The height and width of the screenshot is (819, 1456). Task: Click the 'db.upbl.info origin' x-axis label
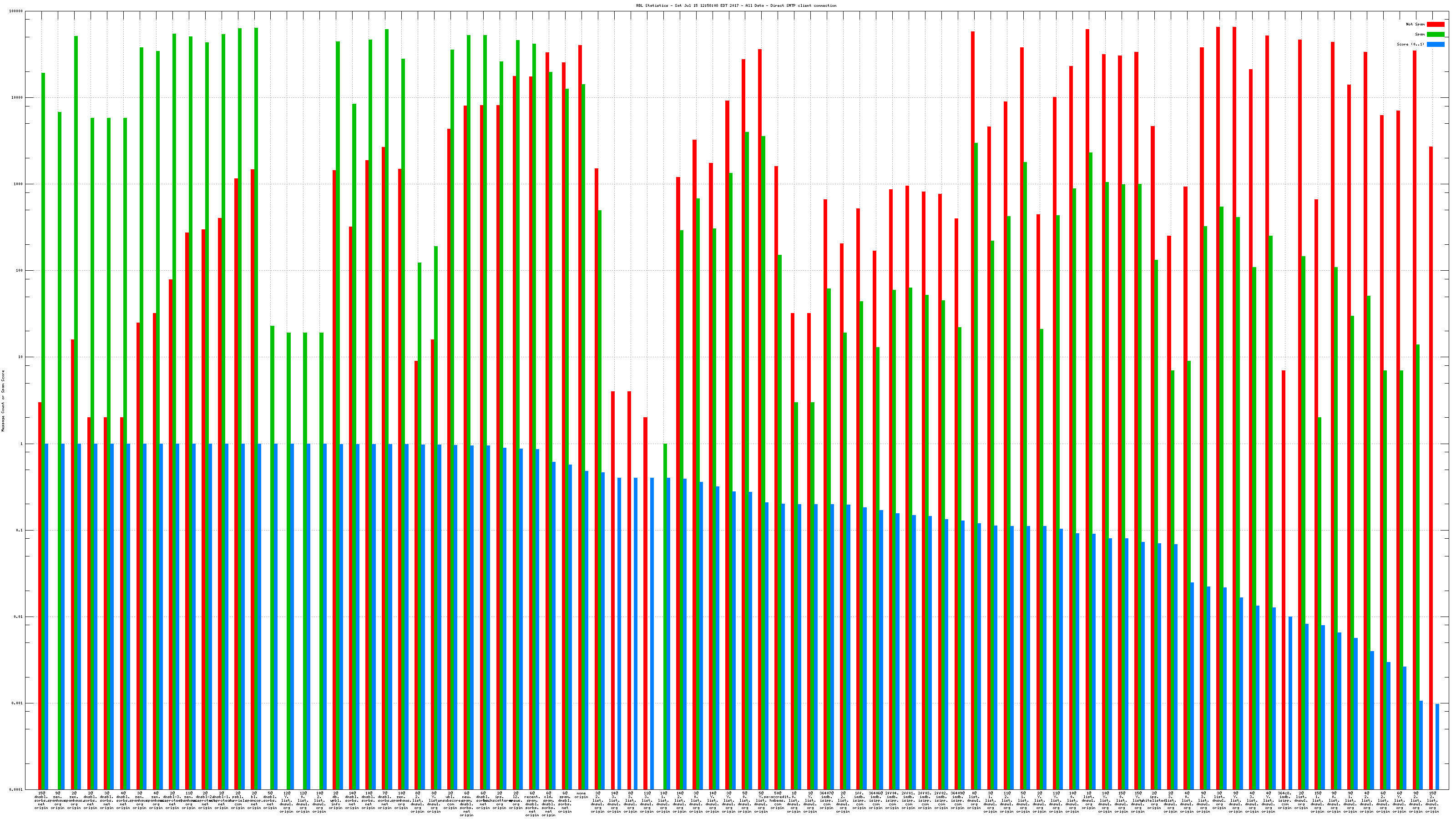point(336,801)
